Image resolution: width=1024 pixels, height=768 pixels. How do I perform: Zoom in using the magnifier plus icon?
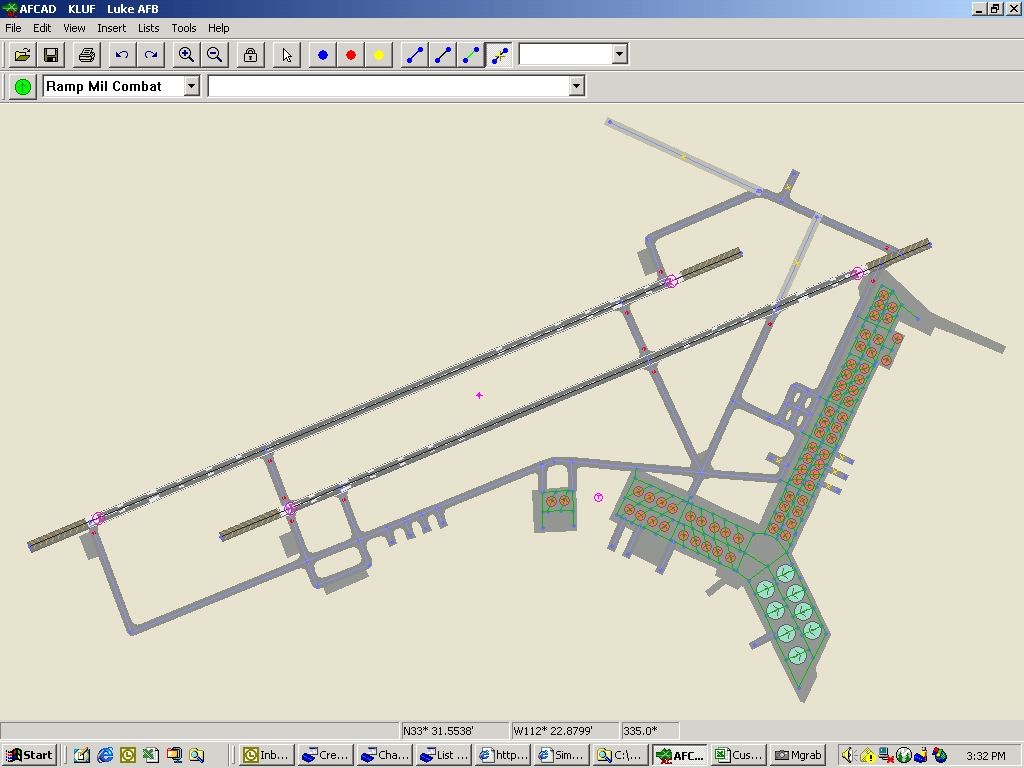point(186,55)
